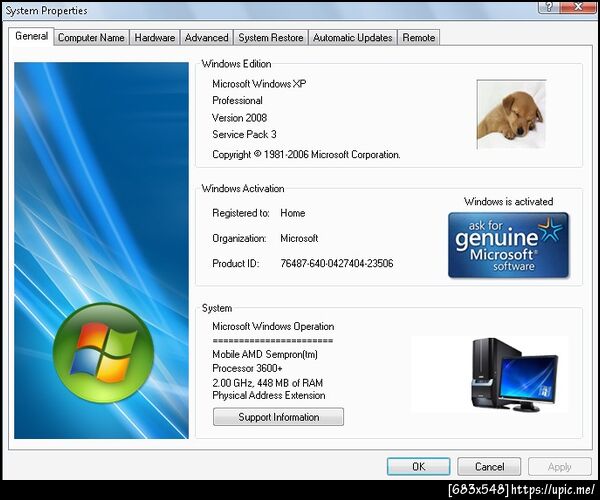The height and width of the screenshot is (500, 600).
Task: Go to the Advanced tab
Action: tap(207, 37)
